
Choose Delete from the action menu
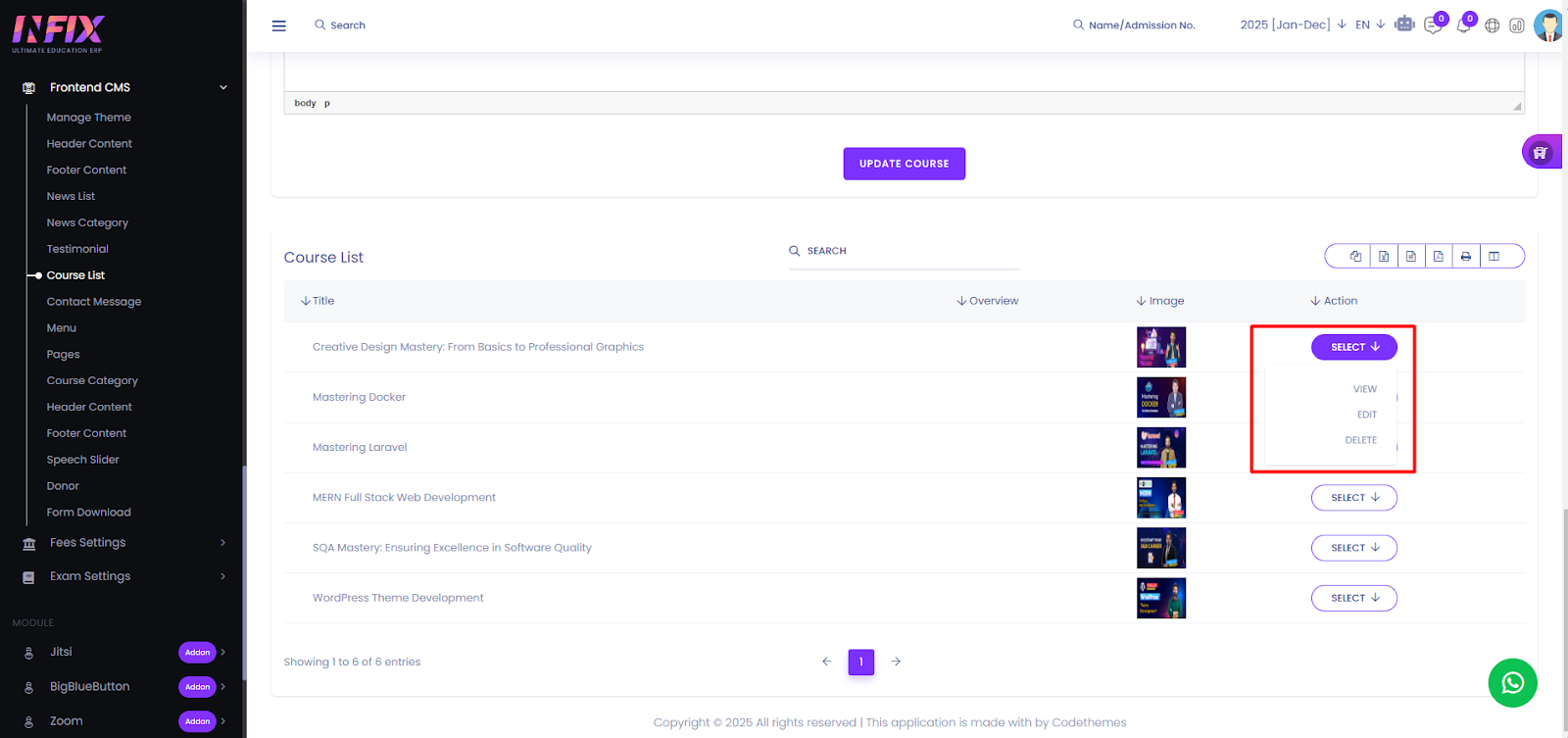(x=1361, y=440)
